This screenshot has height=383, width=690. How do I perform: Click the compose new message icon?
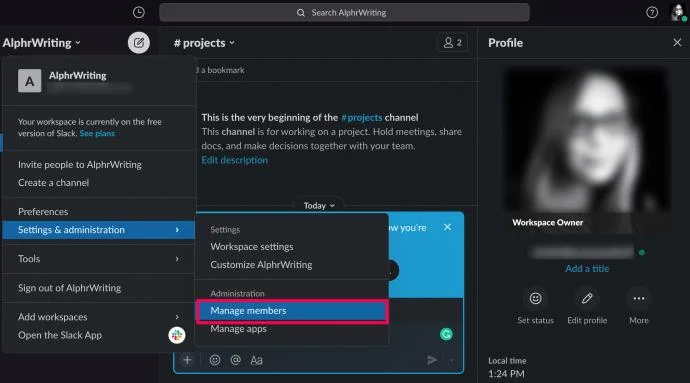(139, 43)
